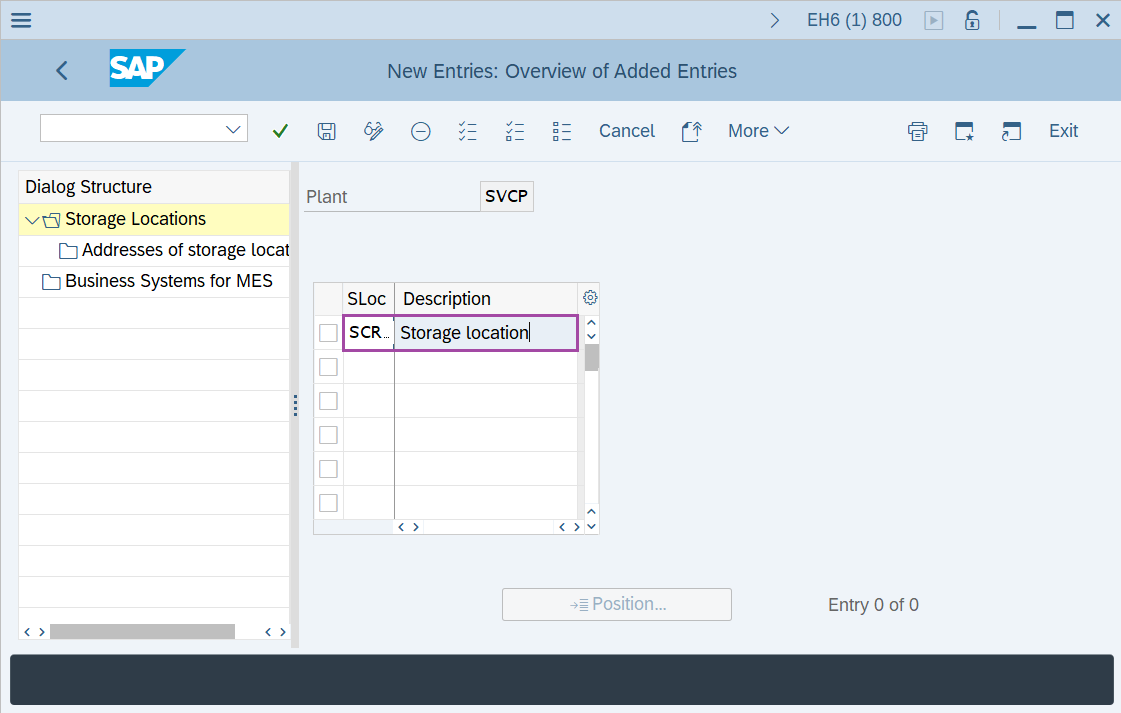
Task: Expand the More menu
Action: click(x=758, y=131)
